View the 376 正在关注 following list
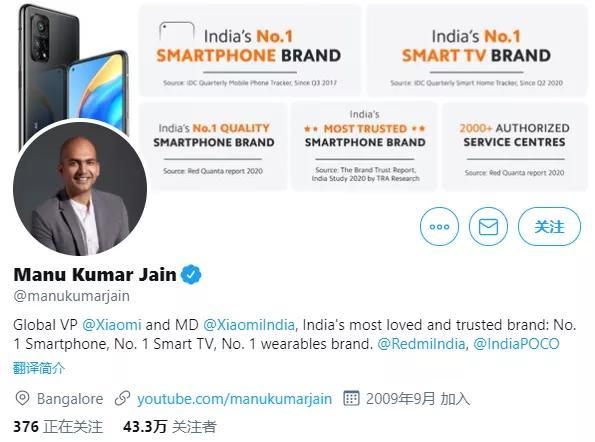Screen dimensions: 595x442 click(58, 427)
